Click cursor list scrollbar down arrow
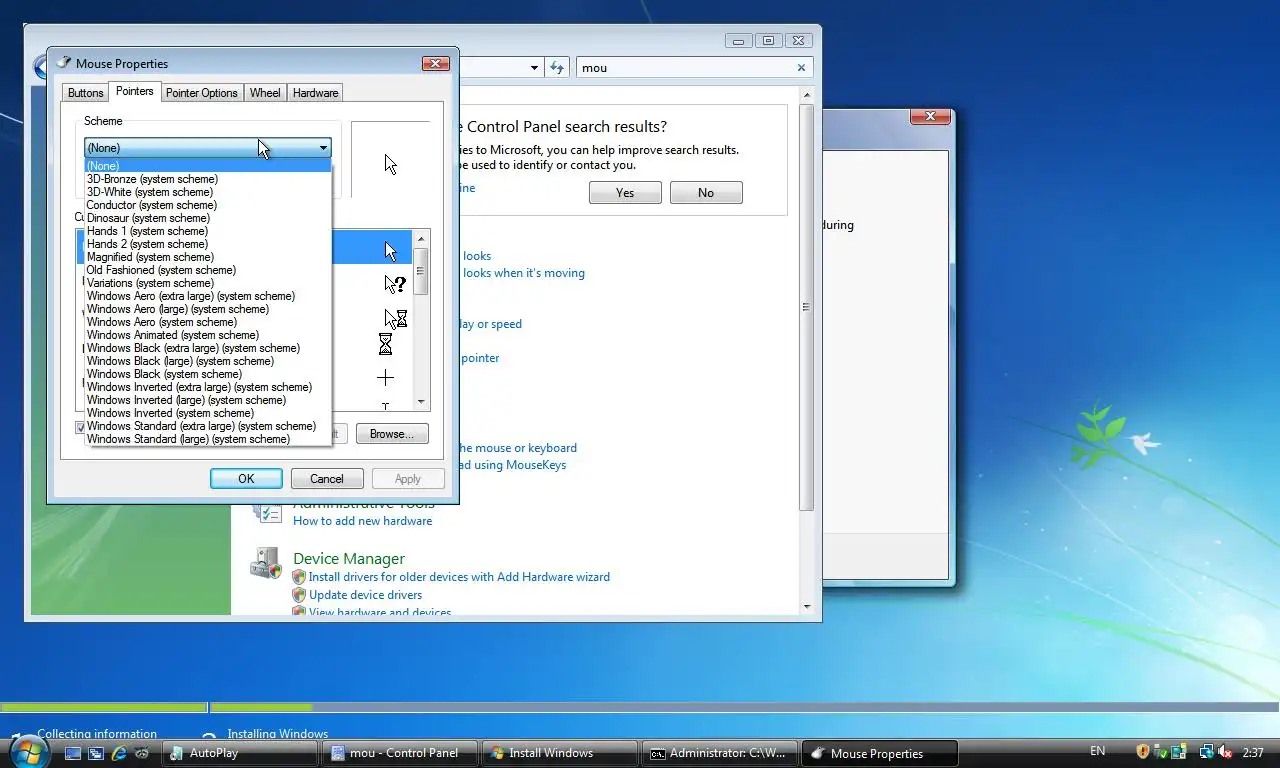This screenshot has width=1280, height=768. pyautogui.click(x=421, y=401)
